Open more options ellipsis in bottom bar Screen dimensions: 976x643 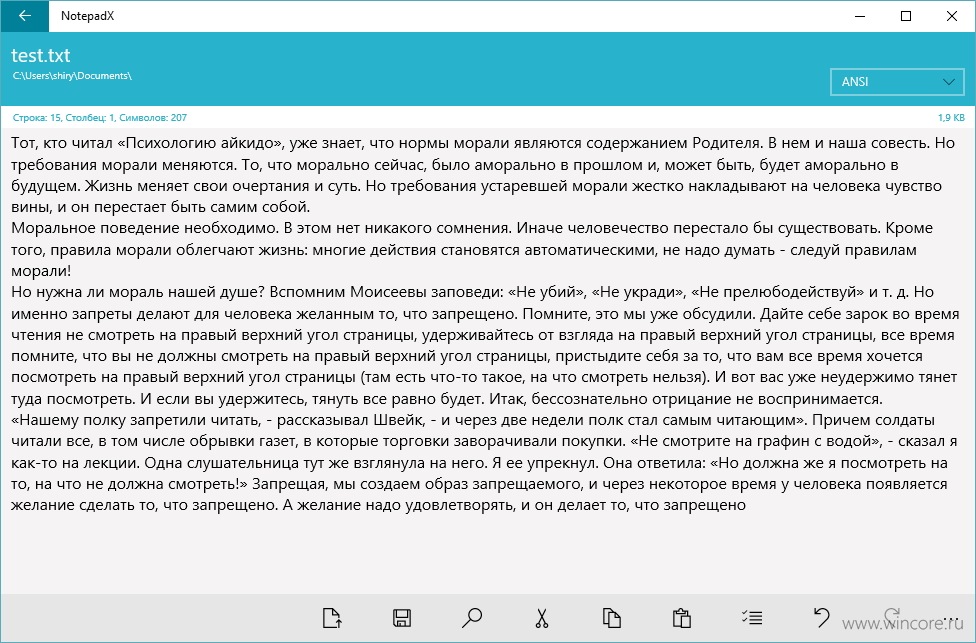click(950, 619)
